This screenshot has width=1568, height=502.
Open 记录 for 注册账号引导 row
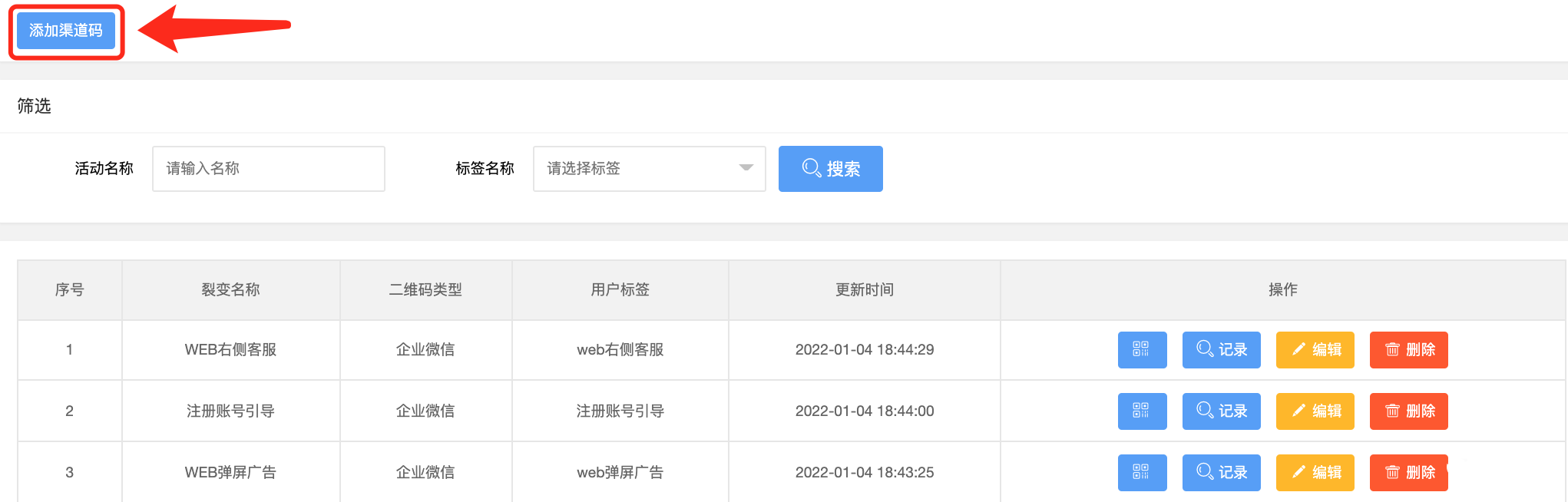point(1221,411)
